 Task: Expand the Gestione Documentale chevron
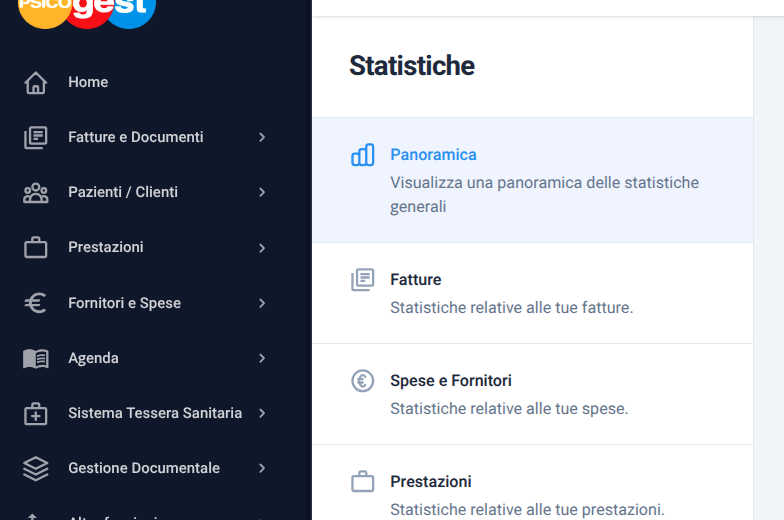[x=262, y=468]
